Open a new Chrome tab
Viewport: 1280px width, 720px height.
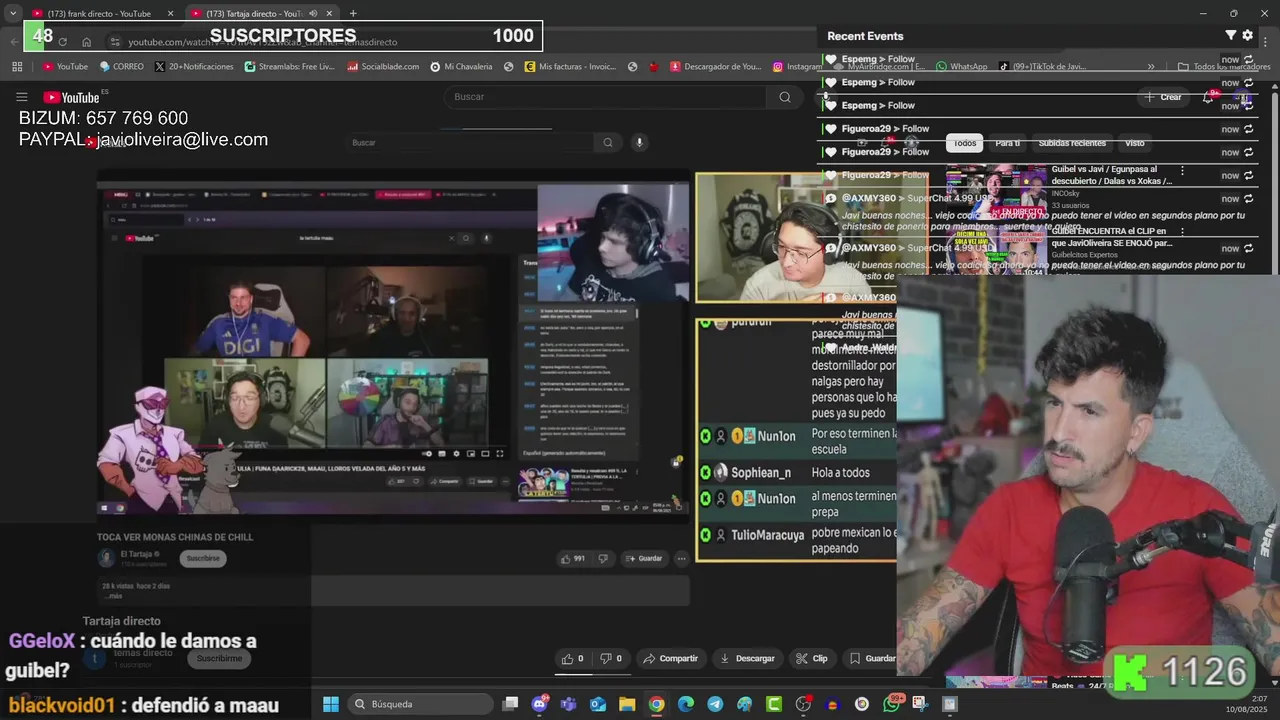coord(353,14)
